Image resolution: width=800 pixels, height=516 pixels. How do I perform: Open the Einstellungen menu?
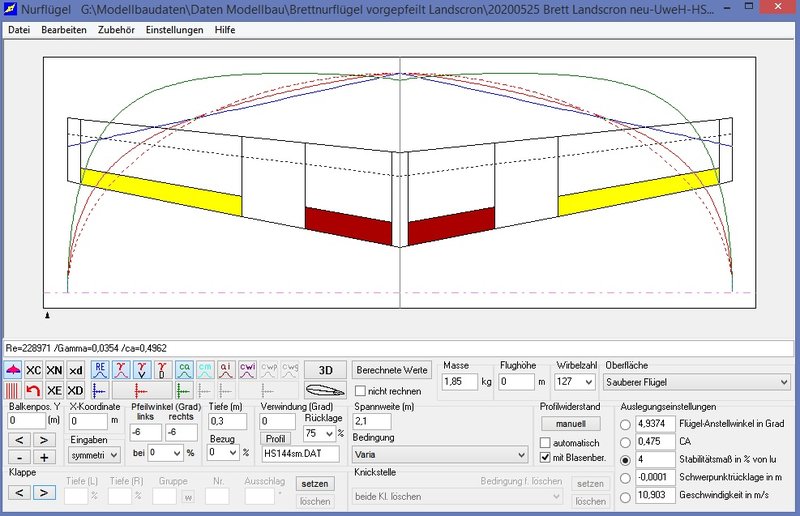tap(174, 30)
